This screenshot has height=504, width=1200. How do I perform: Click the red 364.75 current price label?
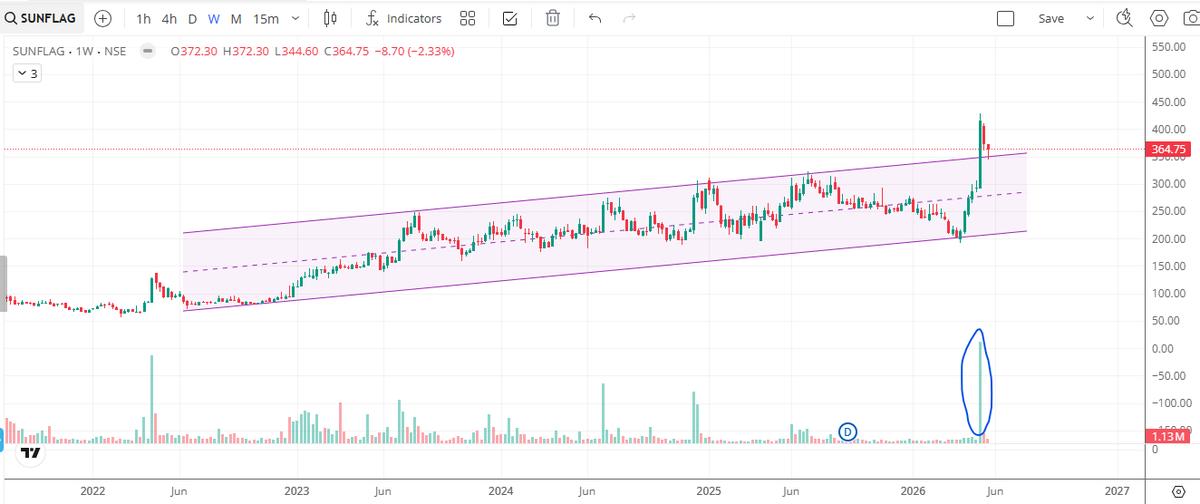[1169, 150]
